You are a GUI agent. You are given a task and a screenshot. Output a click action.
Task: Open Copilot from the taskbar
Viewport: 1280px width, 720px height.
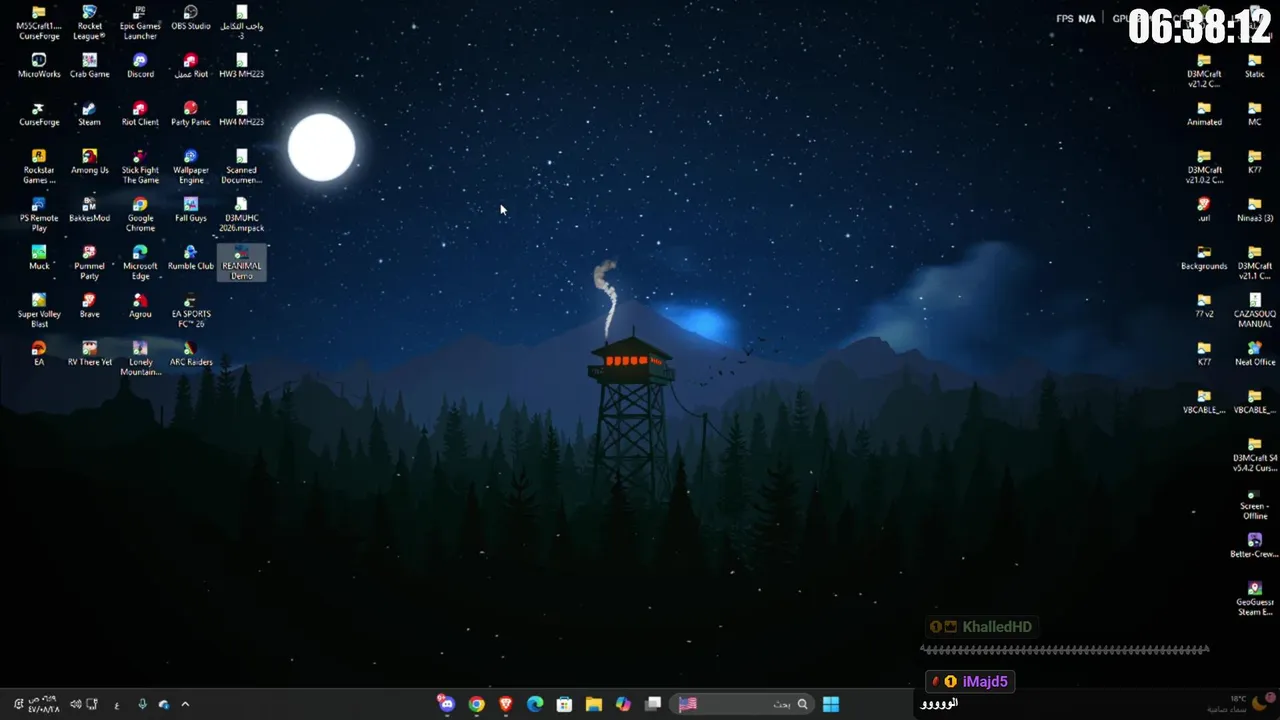pyautogui.click(x=624, y=704)
